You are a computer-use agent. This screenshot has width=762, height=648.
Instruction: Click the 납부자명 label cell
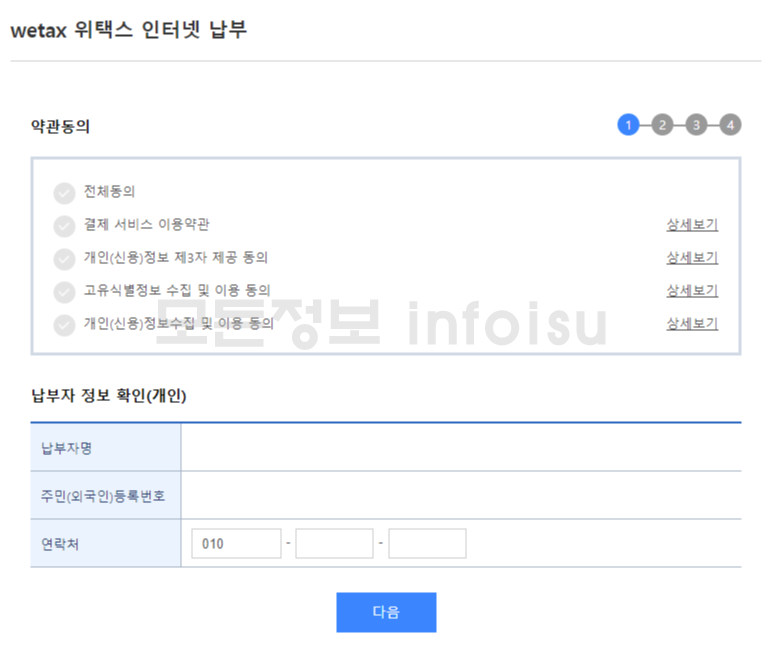click(105, 447)
